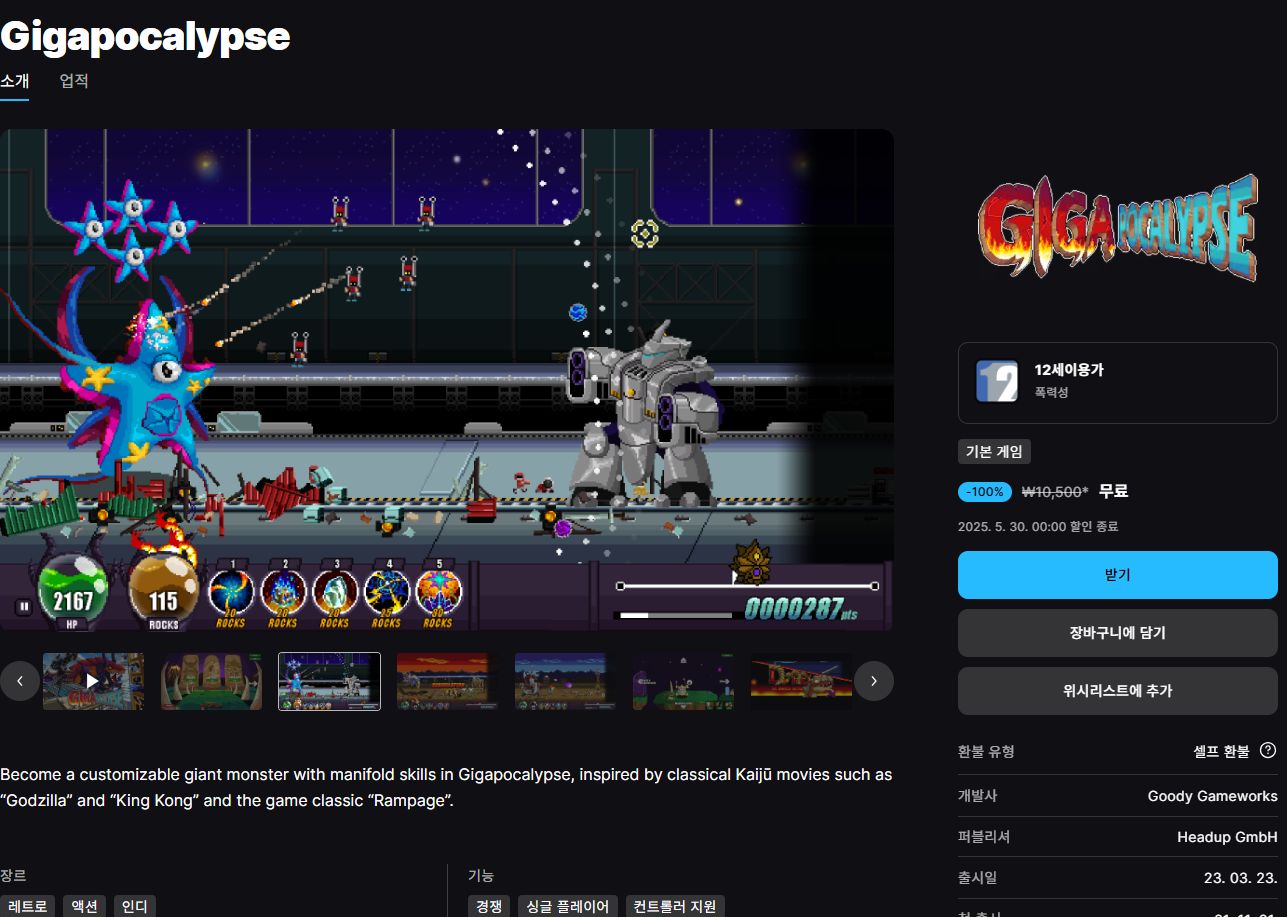The width and height of the screenshot is (1287, 917).
Task: Click the Gigapocalypse logo image
Action: coord(1117,227)
